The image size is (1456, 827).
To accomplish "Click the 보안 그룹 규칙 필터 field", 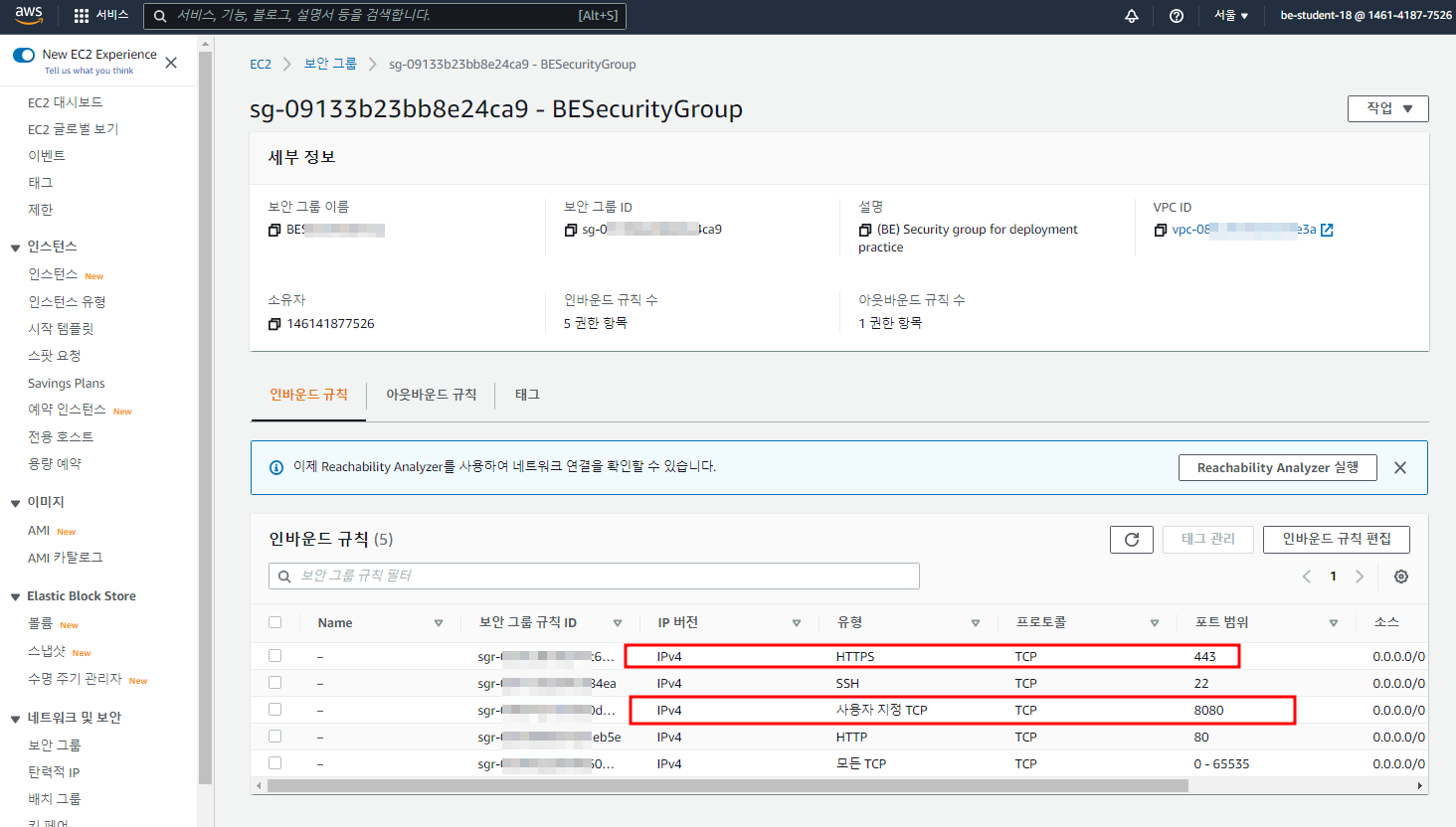I will point(594,577).
